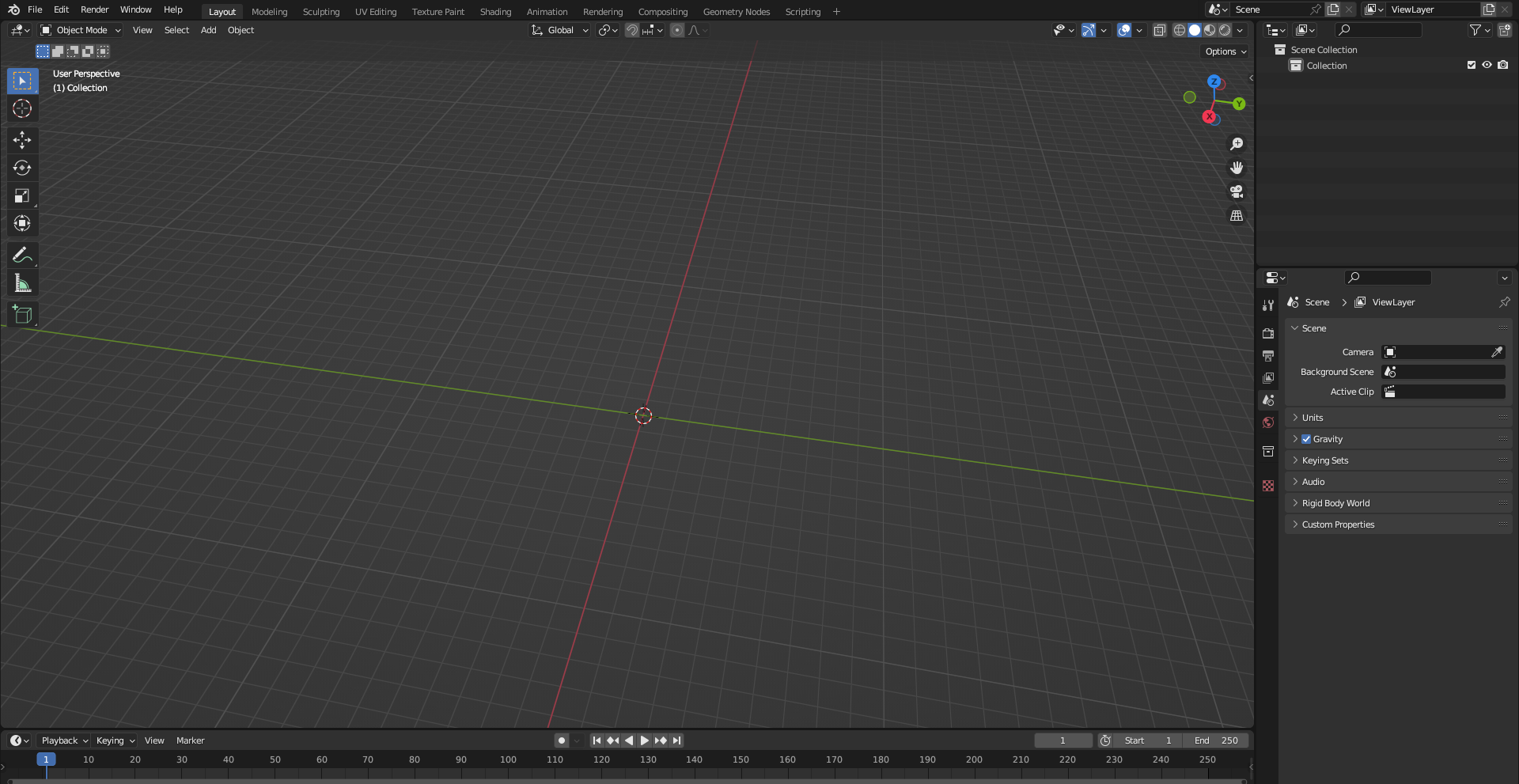Click the Start frame field
The image size is (1519, 784).
click(1150, 740)
